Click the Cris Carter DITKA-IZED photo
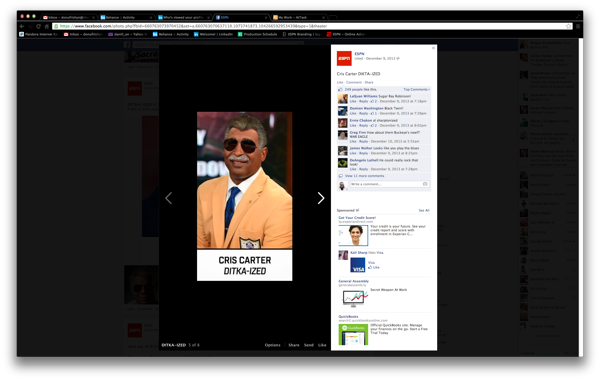Screen dimensions: 600x380 pos(245,196)
